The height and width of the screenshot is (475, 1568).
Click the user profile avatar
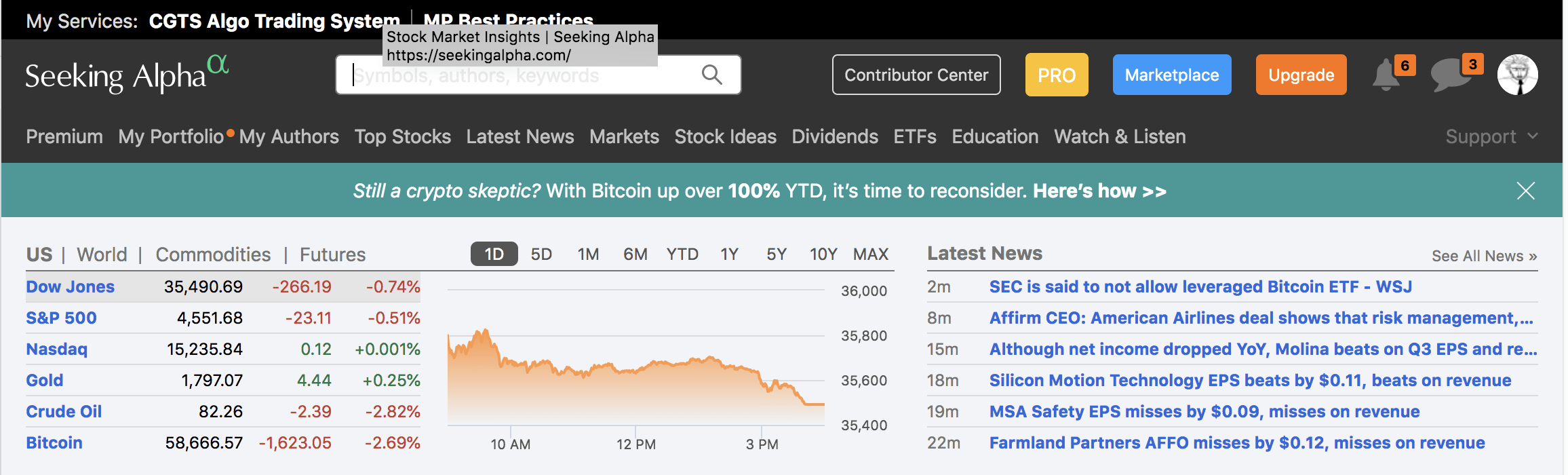click(x=1517, y=75)
